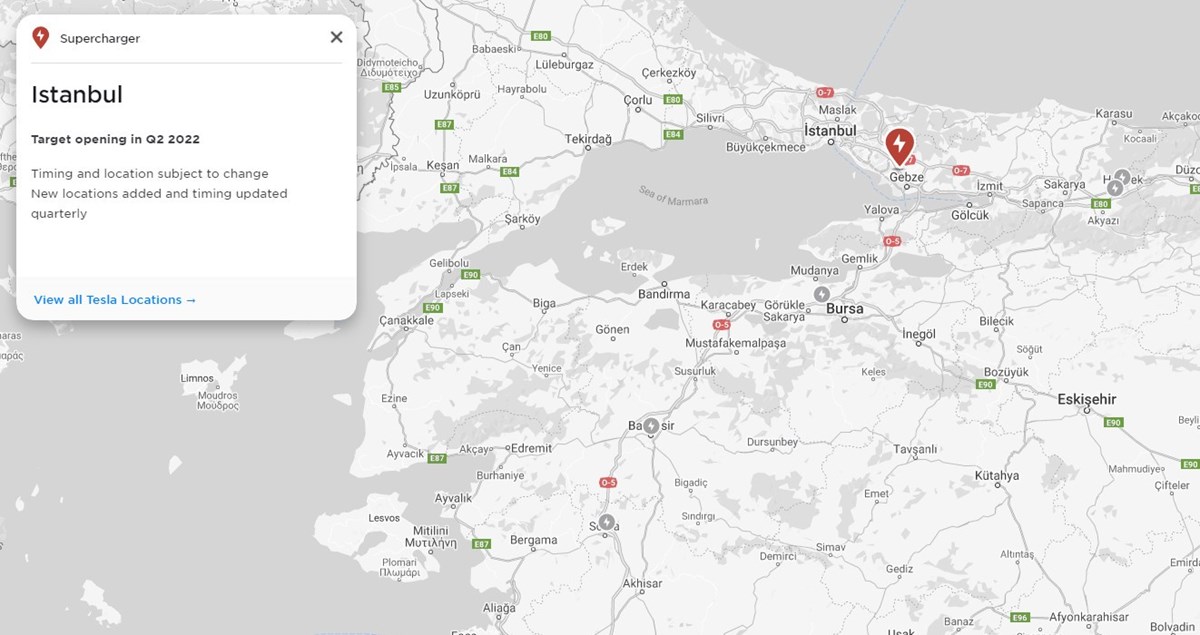
Task: Click the Karacabey map label
Action: click(728, 304)
